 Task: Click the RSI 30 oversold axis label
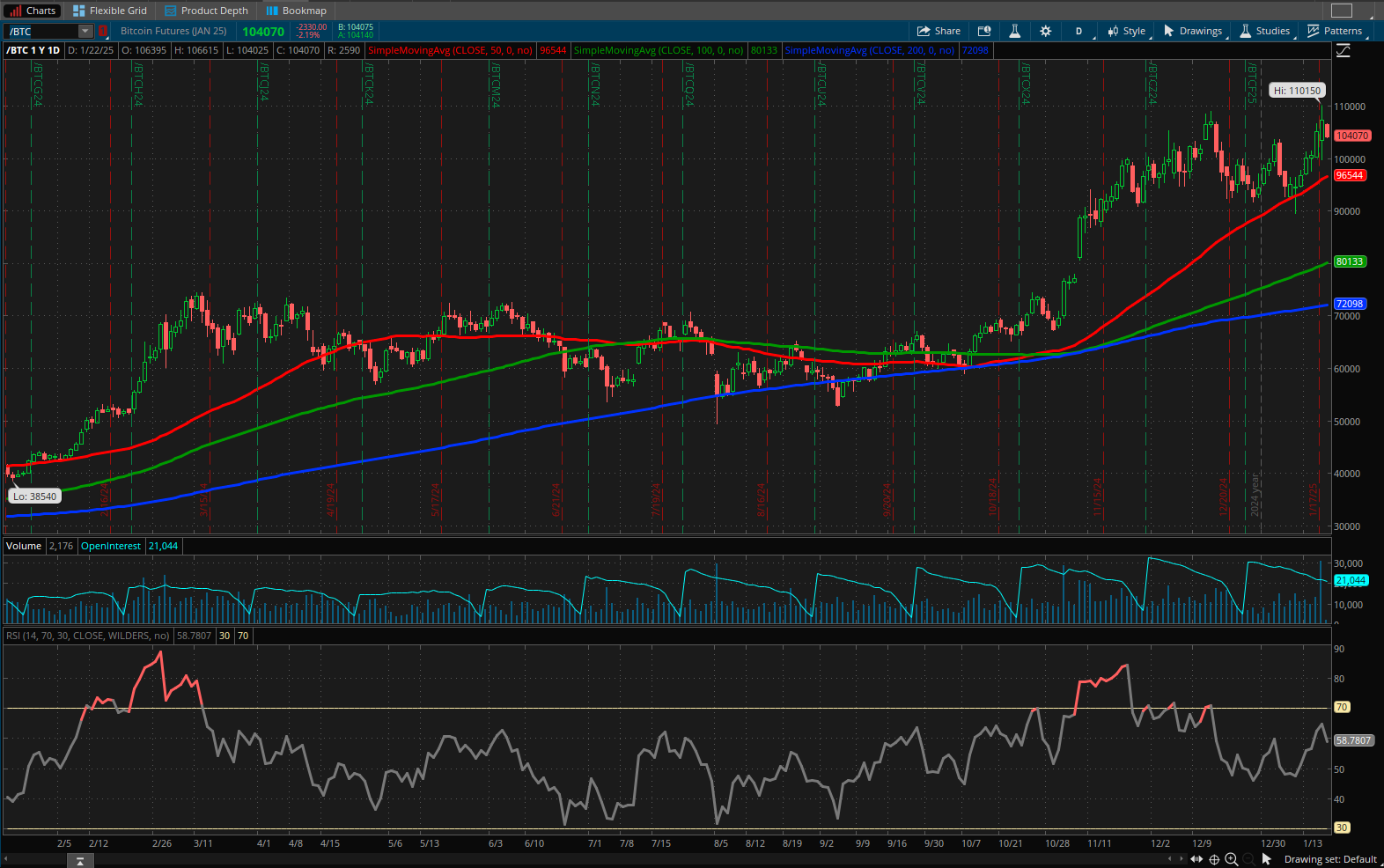coord(1342,828)
